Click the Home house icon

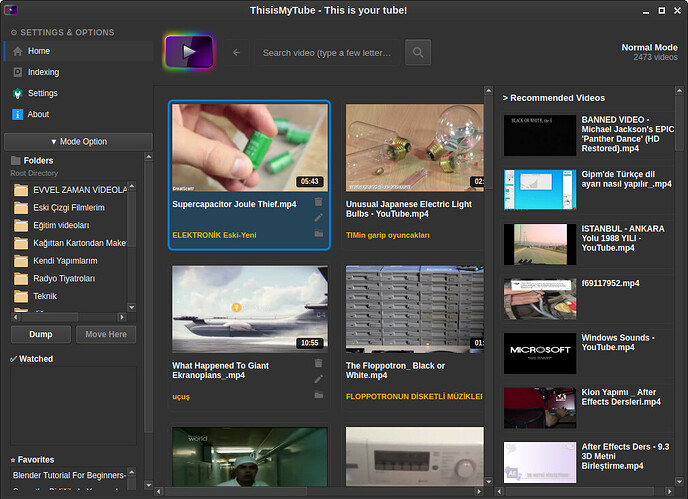[18, 51]
